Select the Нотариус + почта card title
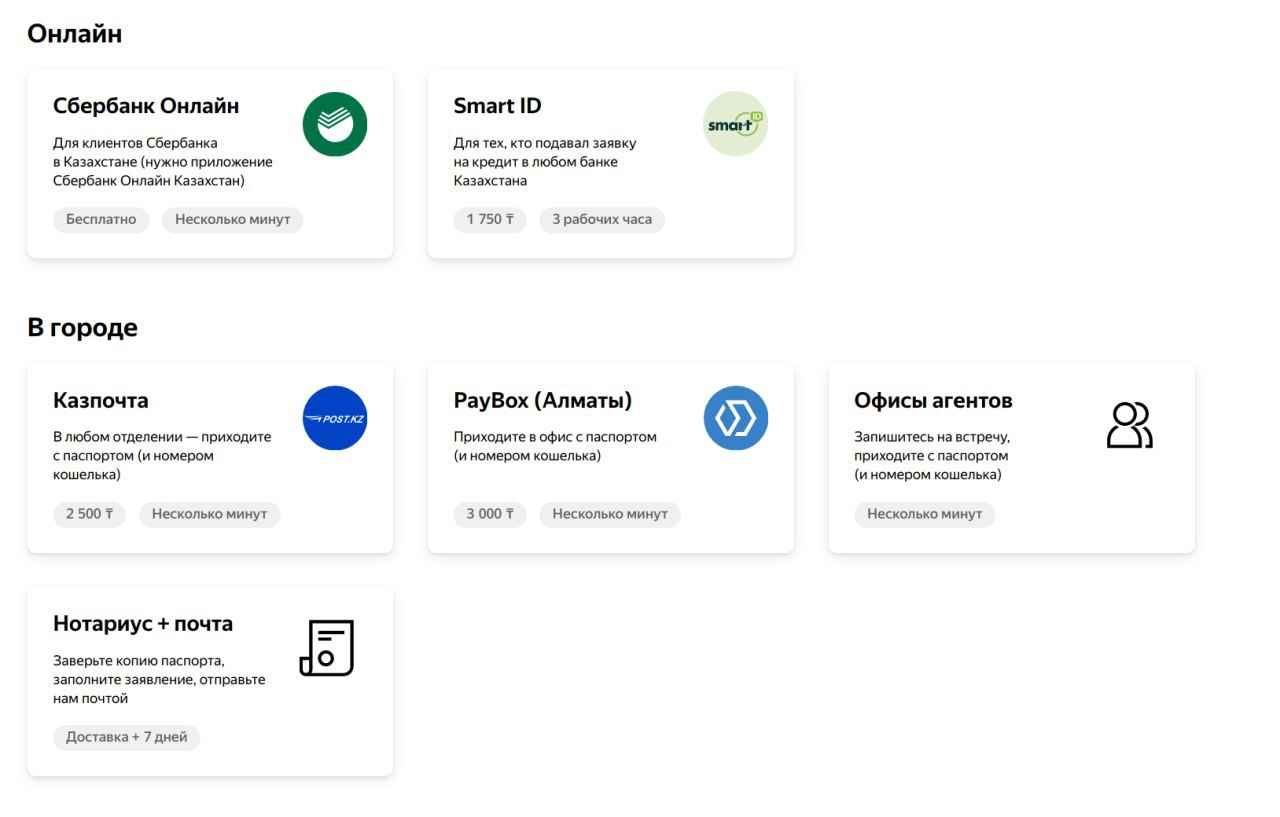Image resolution: width=1280 pixels, height=817 pixels. pos(143,624)
